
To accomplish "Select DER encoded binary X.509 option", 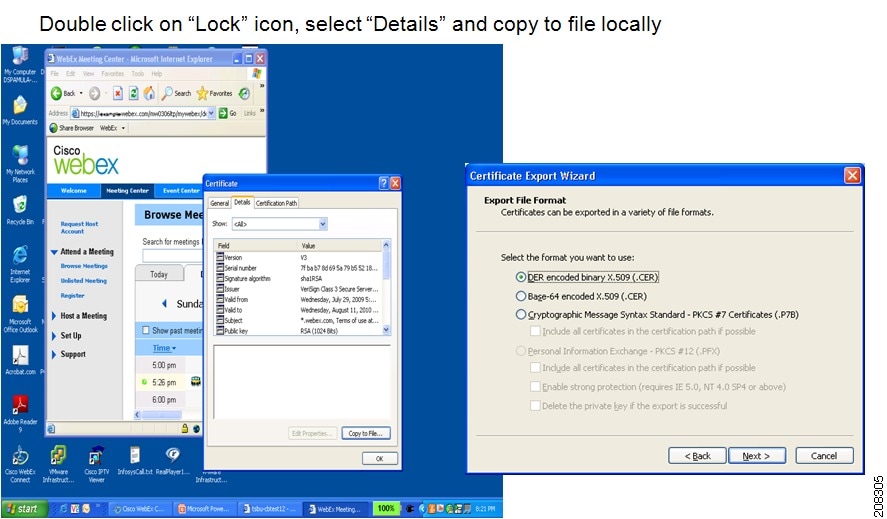I will coord(520,277).
